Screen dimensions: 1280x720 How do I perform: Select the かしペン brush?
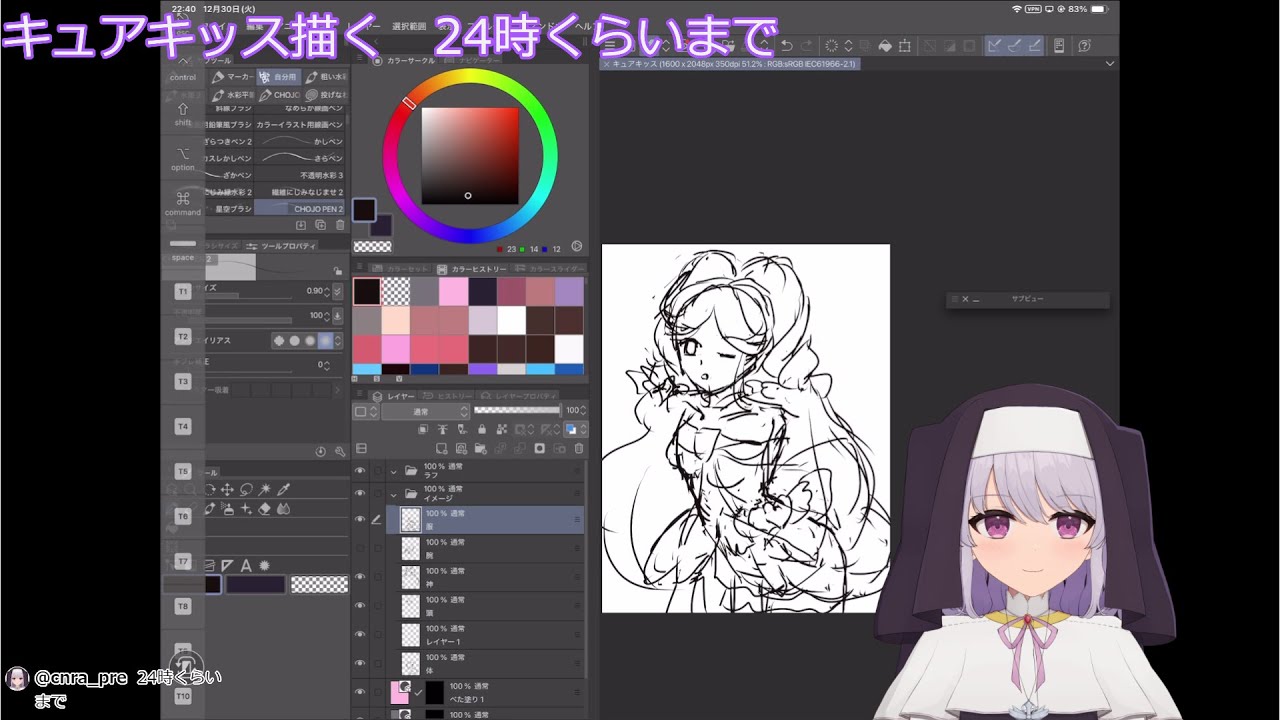click(x=300, y=142)
